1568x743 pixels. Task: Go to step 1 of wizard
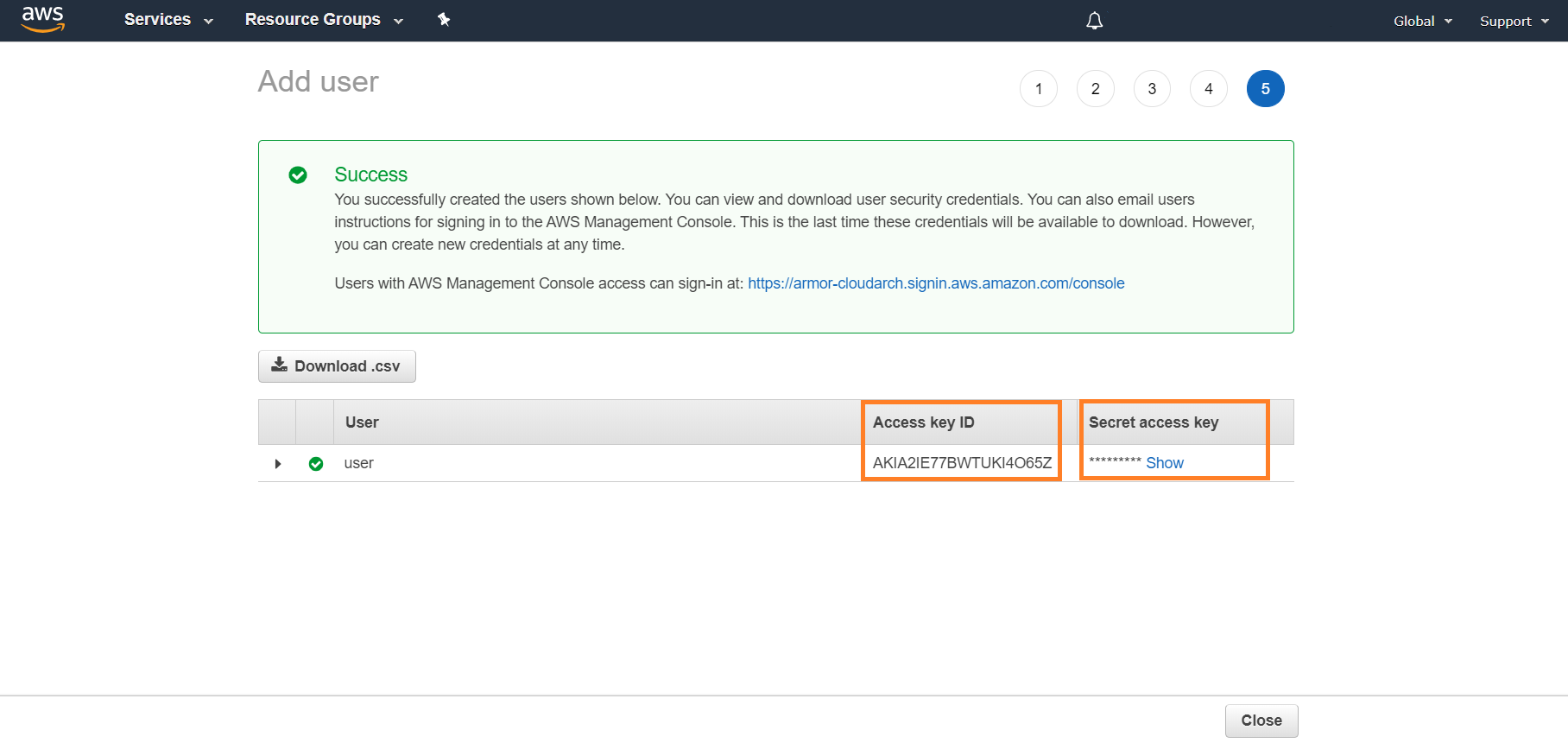1038,89
